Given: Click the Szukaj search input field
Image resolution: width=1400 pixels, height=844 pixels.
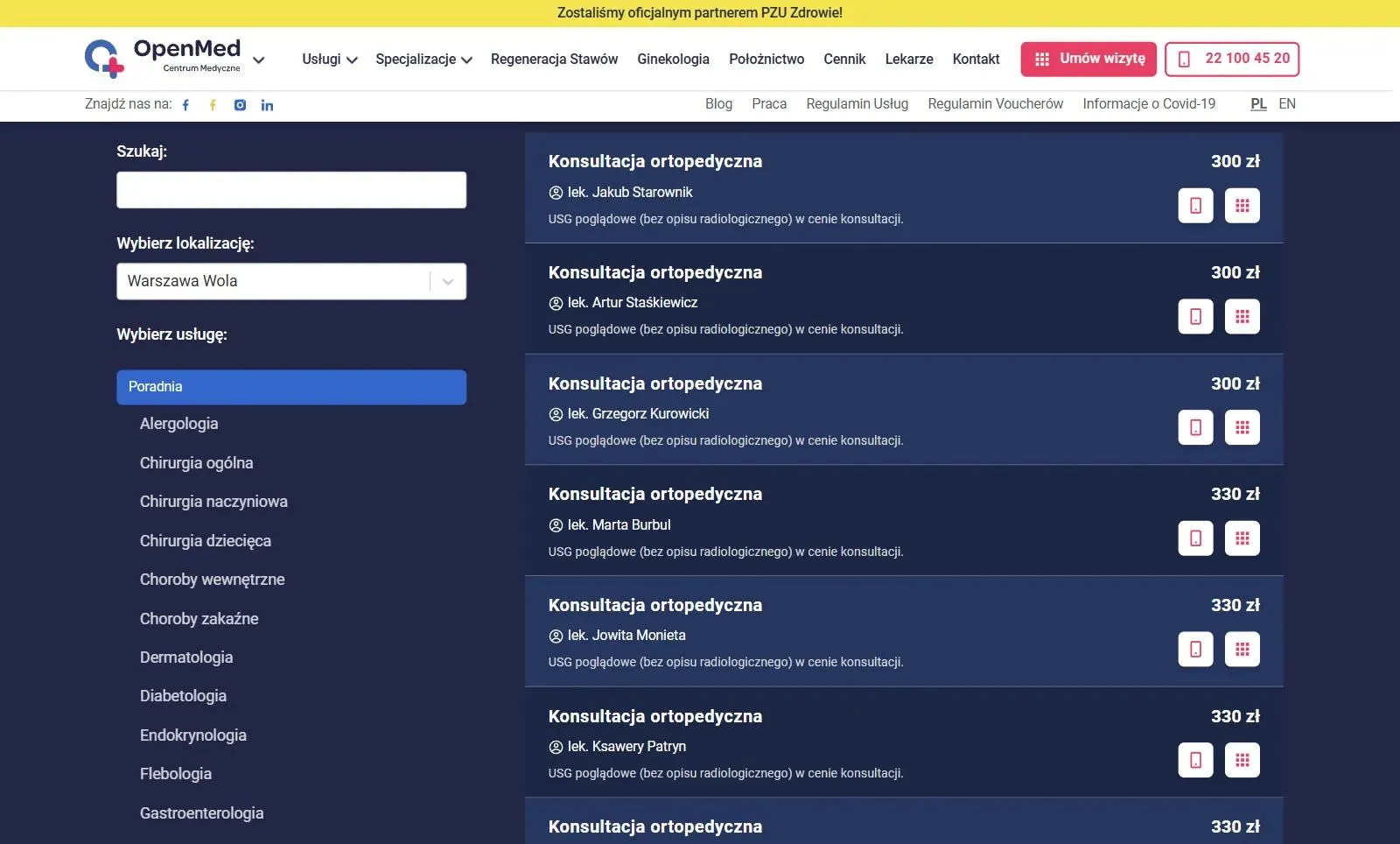Looking at the screenshot, I should click(x=291, y=190).
